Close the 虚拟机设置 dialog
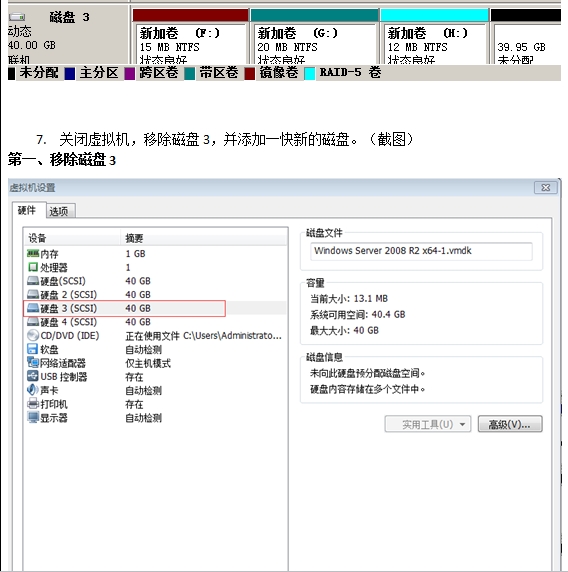 [x=545, y=188]
